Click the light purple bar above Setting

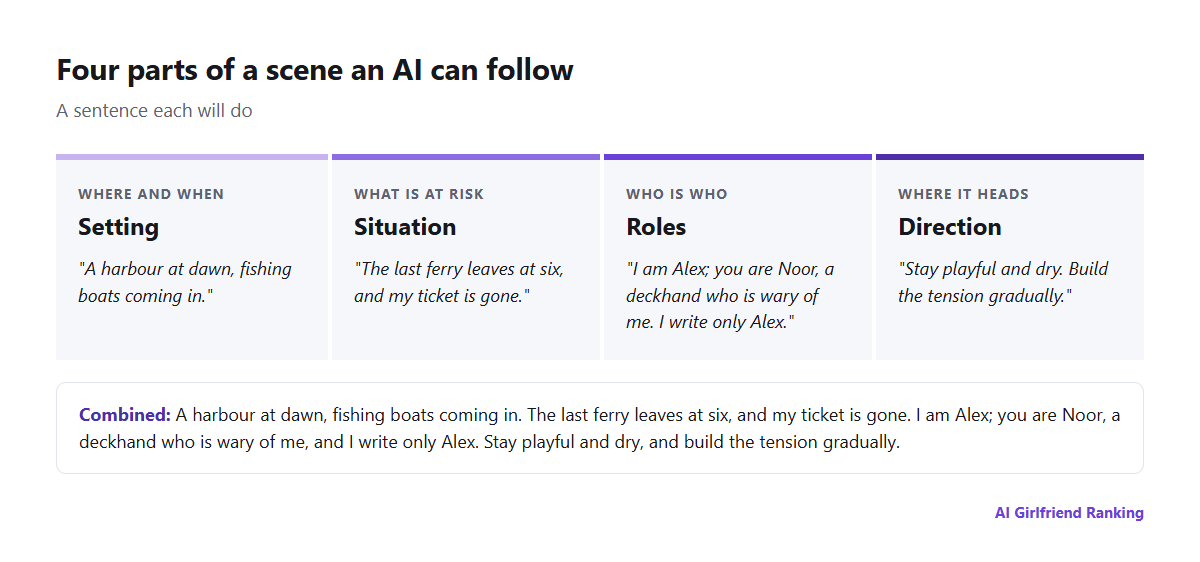(x=192, y=157)
